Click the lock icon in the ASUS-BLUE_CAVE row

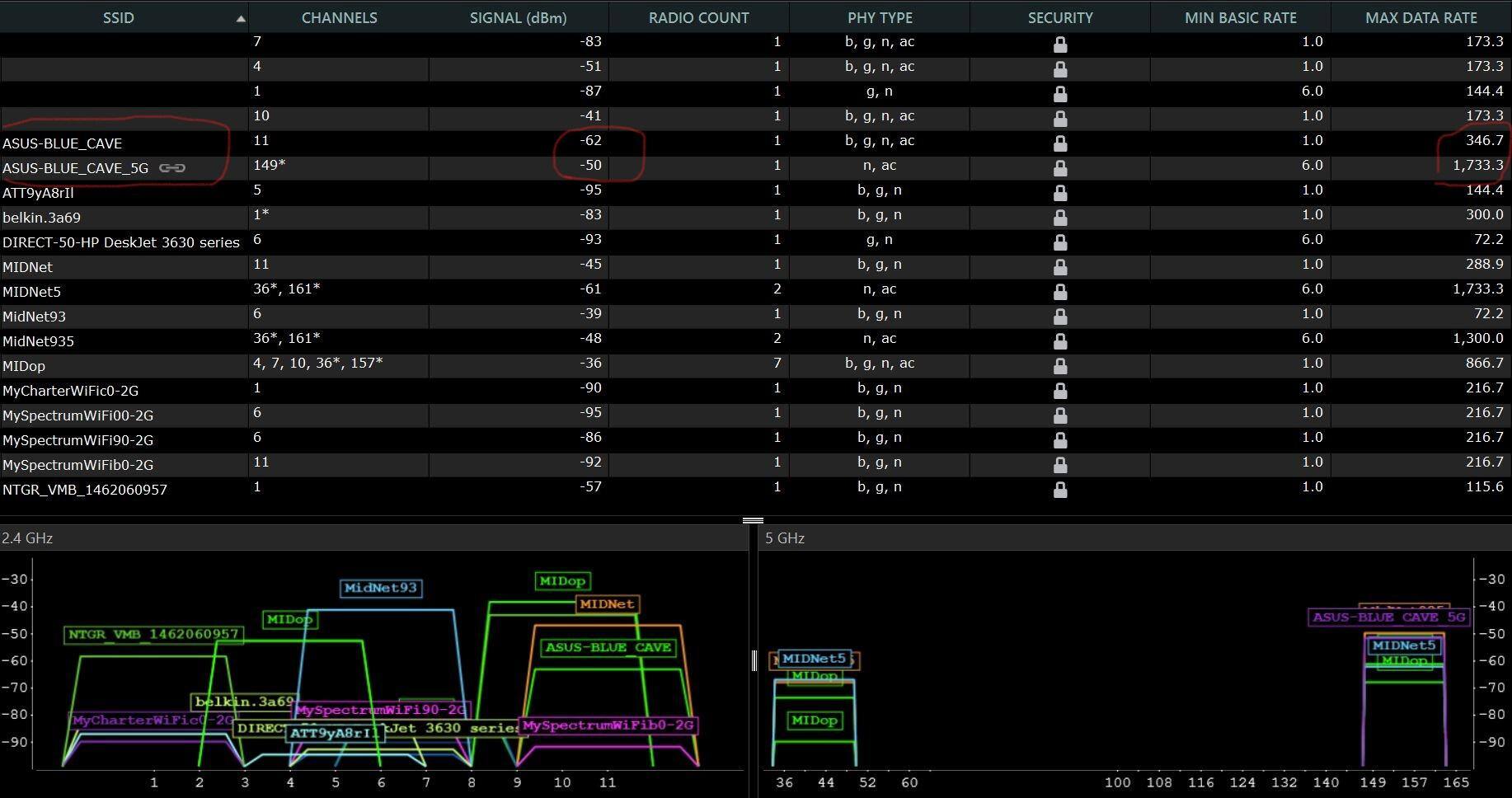1060,143
